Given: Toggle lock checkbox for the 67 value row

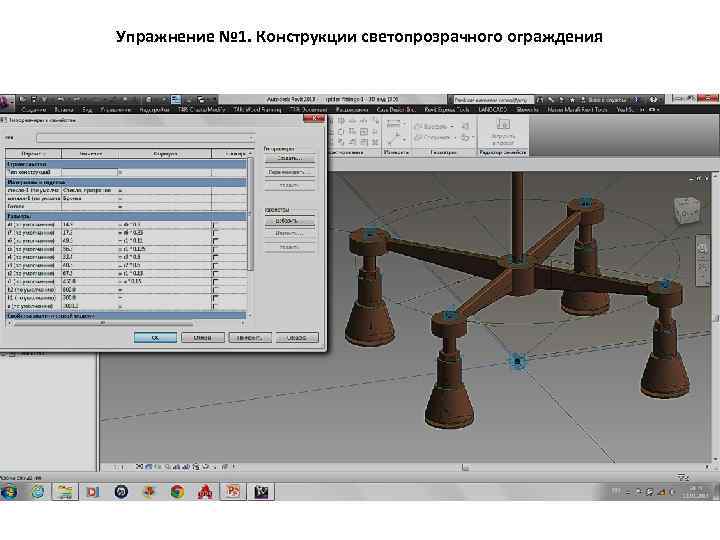Looking at the screenshot, I should 215,274.
